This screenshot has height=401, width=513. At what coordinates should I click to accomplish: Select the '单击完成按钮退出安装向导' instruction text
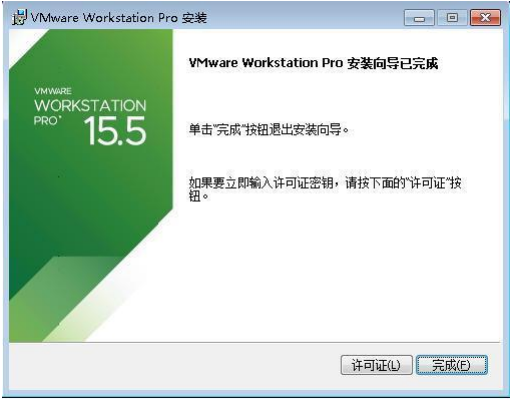pos(269,130)
